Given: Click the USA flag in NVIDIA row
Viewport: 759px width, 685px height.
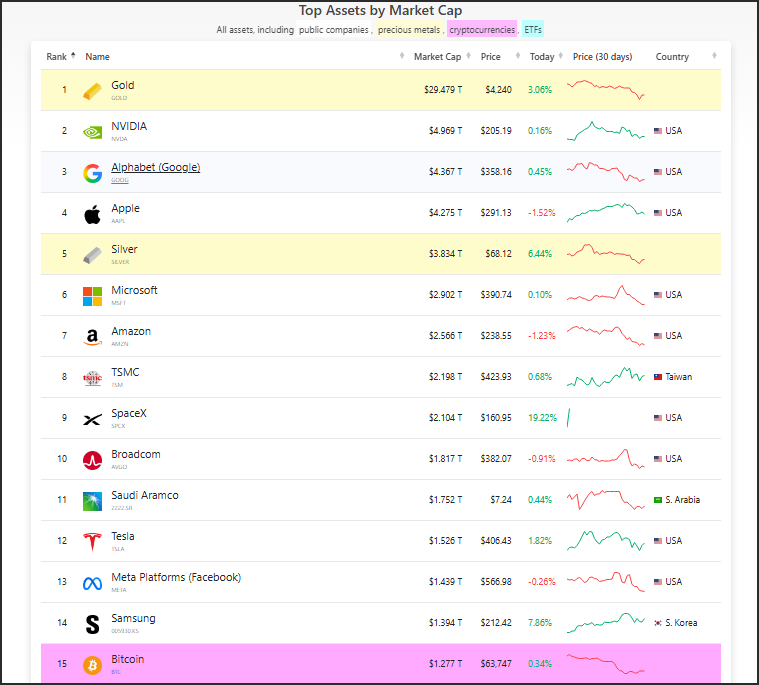Looking at the screenshot, I should coord(658,131).
